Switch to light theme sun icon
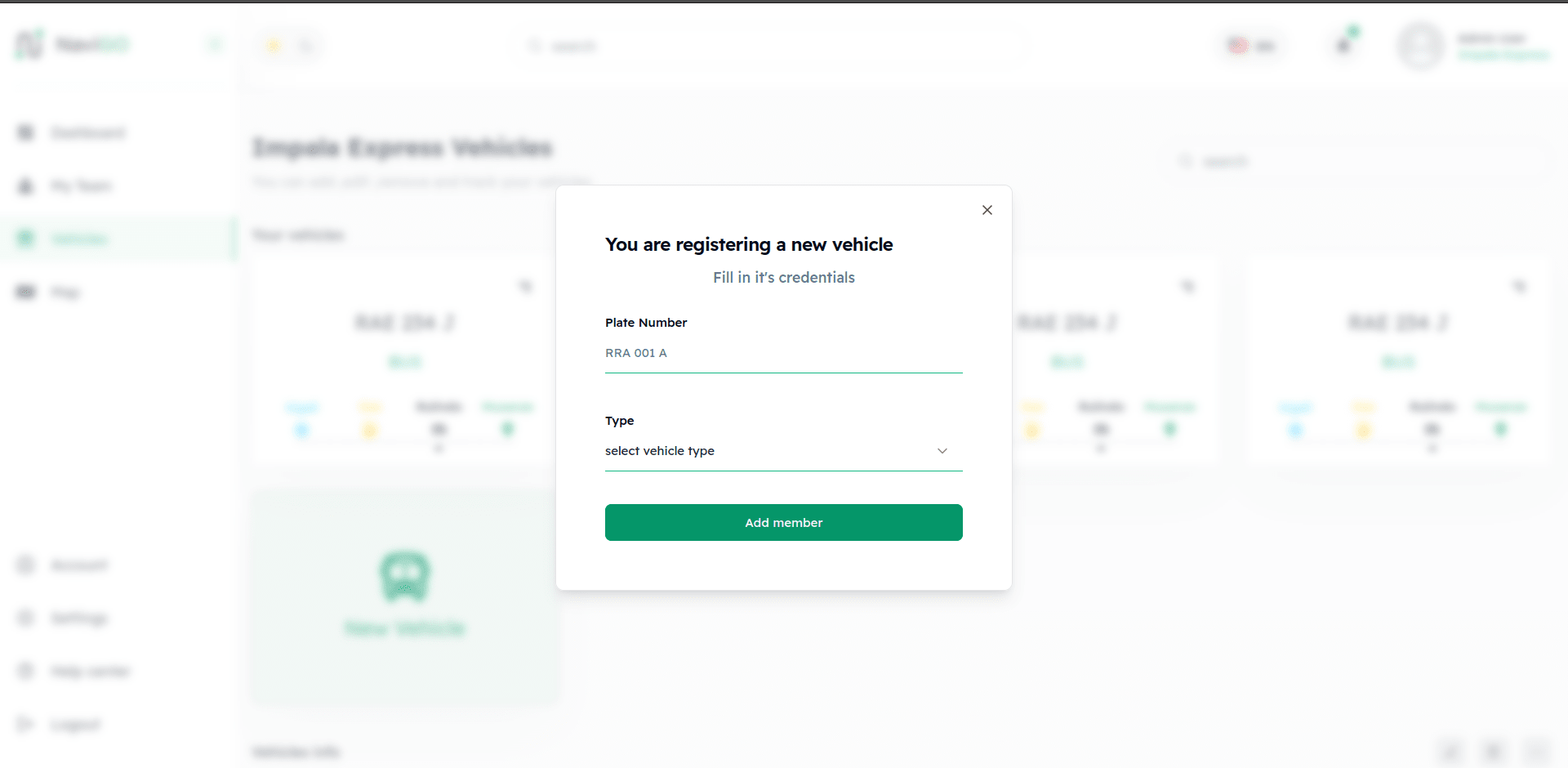1568x768 pixels. 274,46
